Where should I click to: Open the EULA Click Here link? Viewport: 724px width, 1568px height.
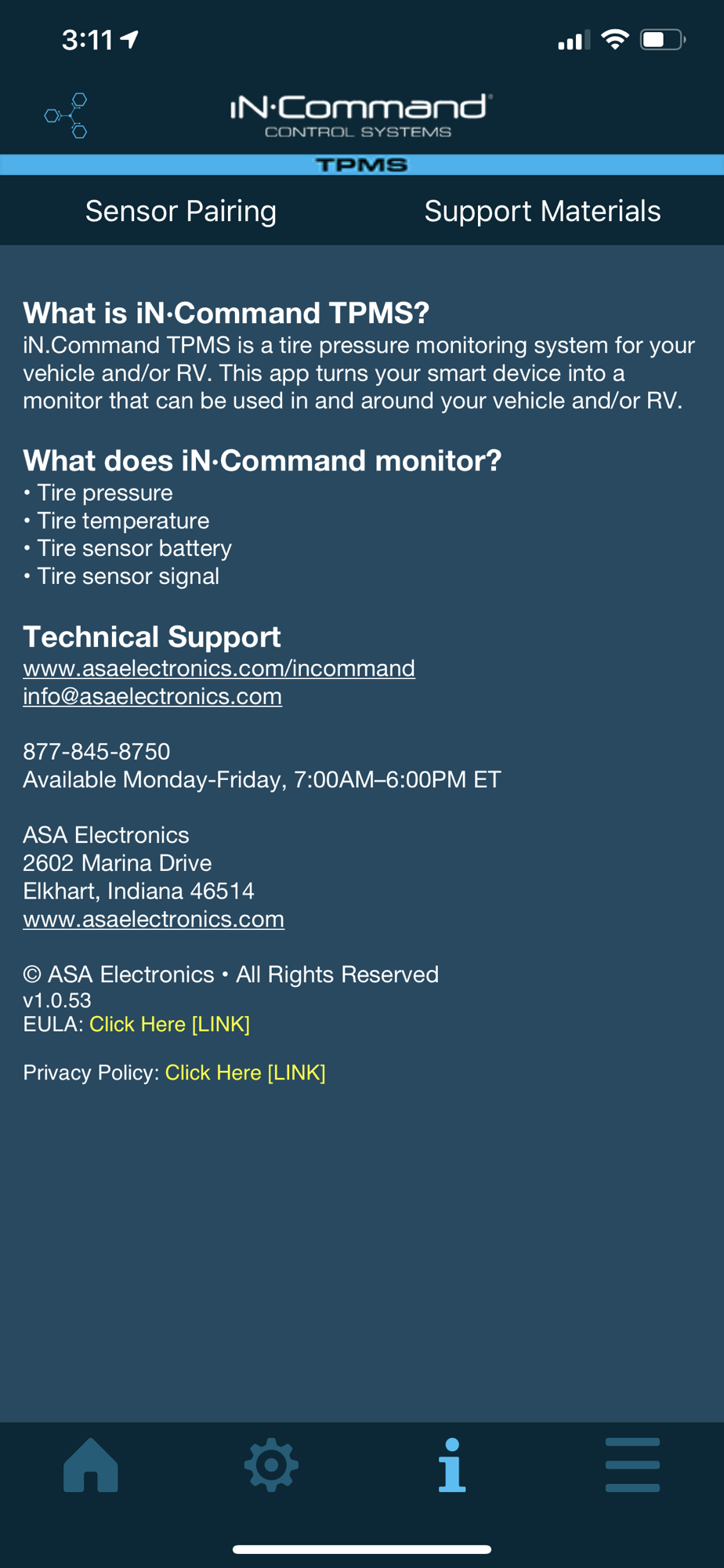[x=169, y=1024]
